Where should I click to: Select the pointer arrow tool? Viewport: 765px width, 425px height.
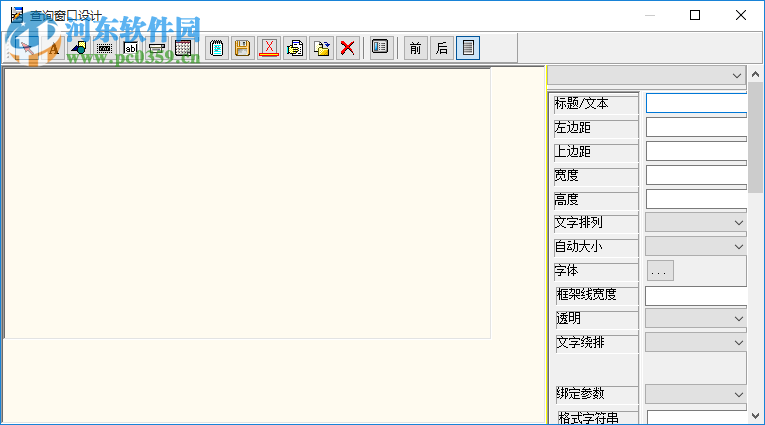[x=25, y=48]
